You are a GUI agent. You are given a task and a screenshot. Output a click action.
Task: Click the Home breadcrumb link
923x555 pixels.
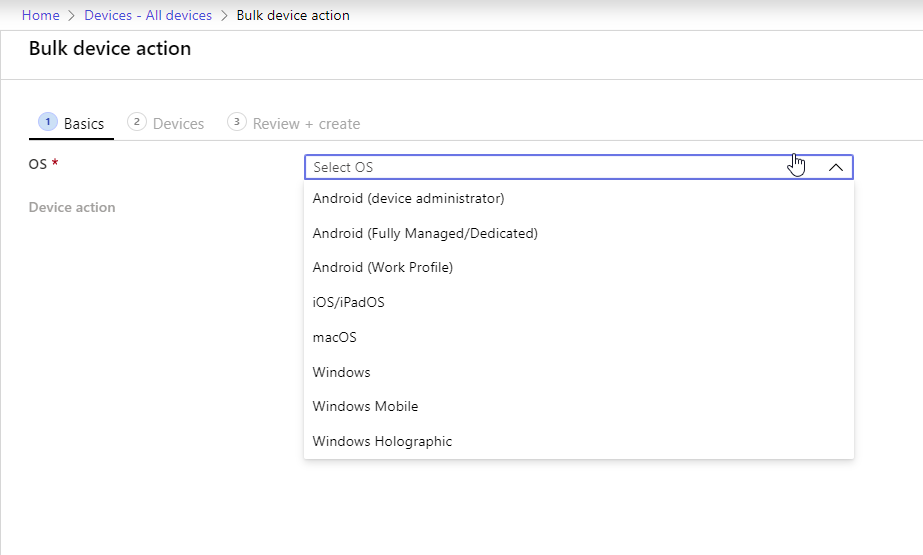pos(40,15)
